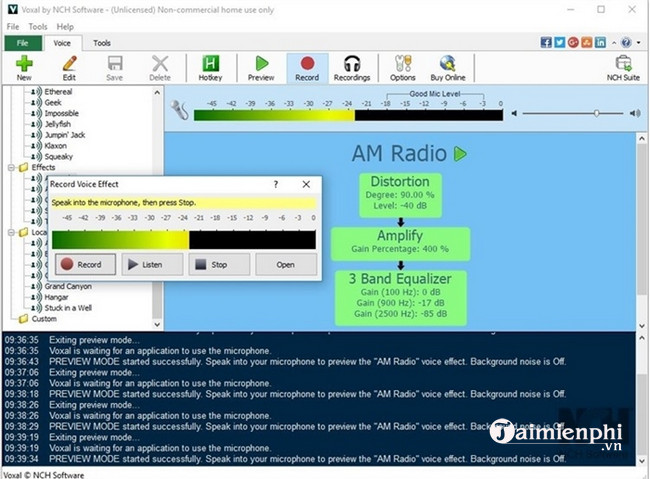Adjust the speaker volume slider
This screenshot has width=650, height=479.
[597, 114]
